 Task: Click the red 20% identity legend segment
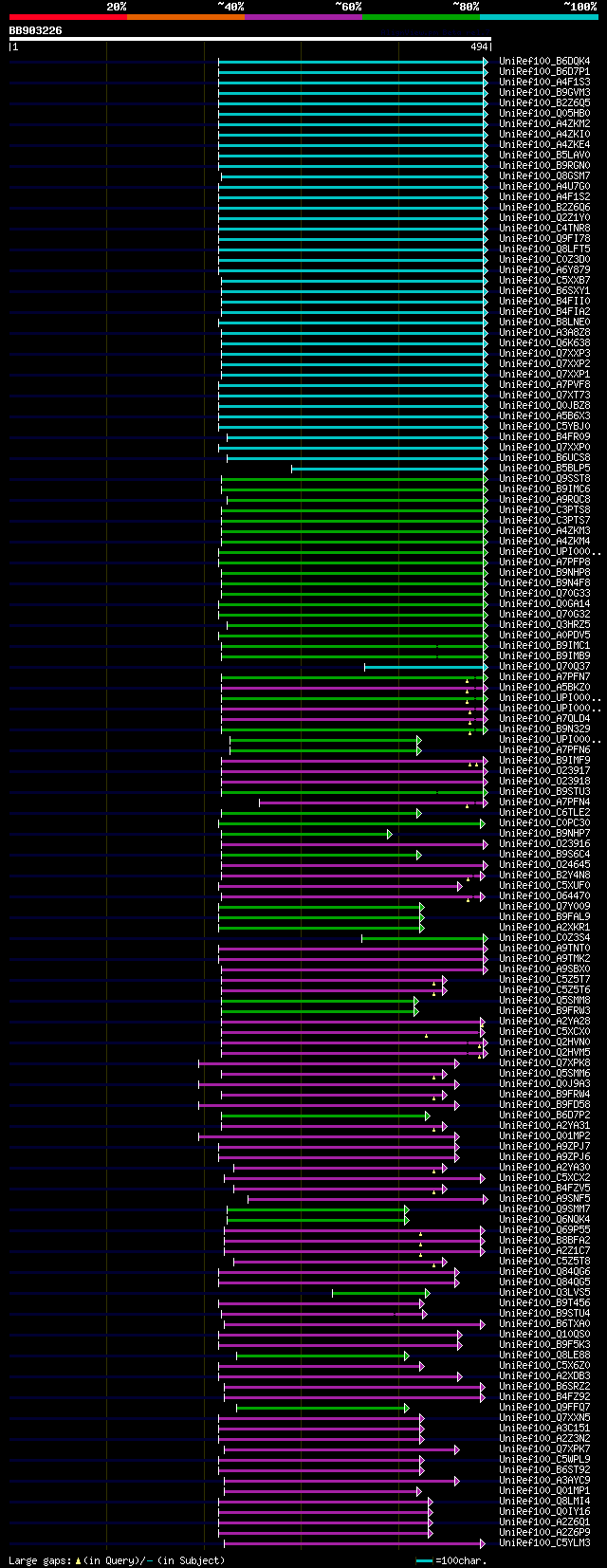coord(68,17)
